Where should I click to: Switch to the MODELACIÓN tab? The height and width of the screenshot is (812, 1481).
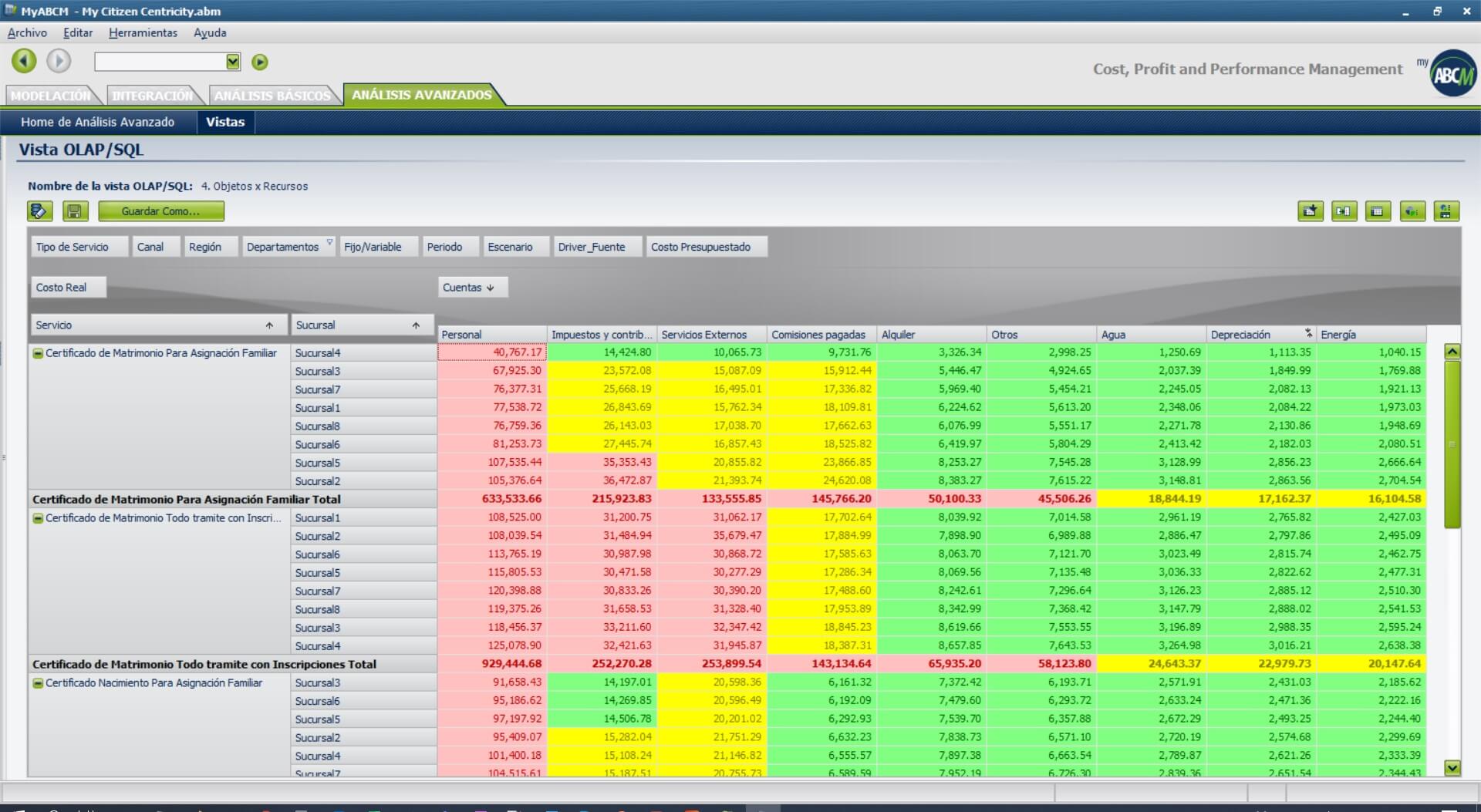[x=51, y=96]
